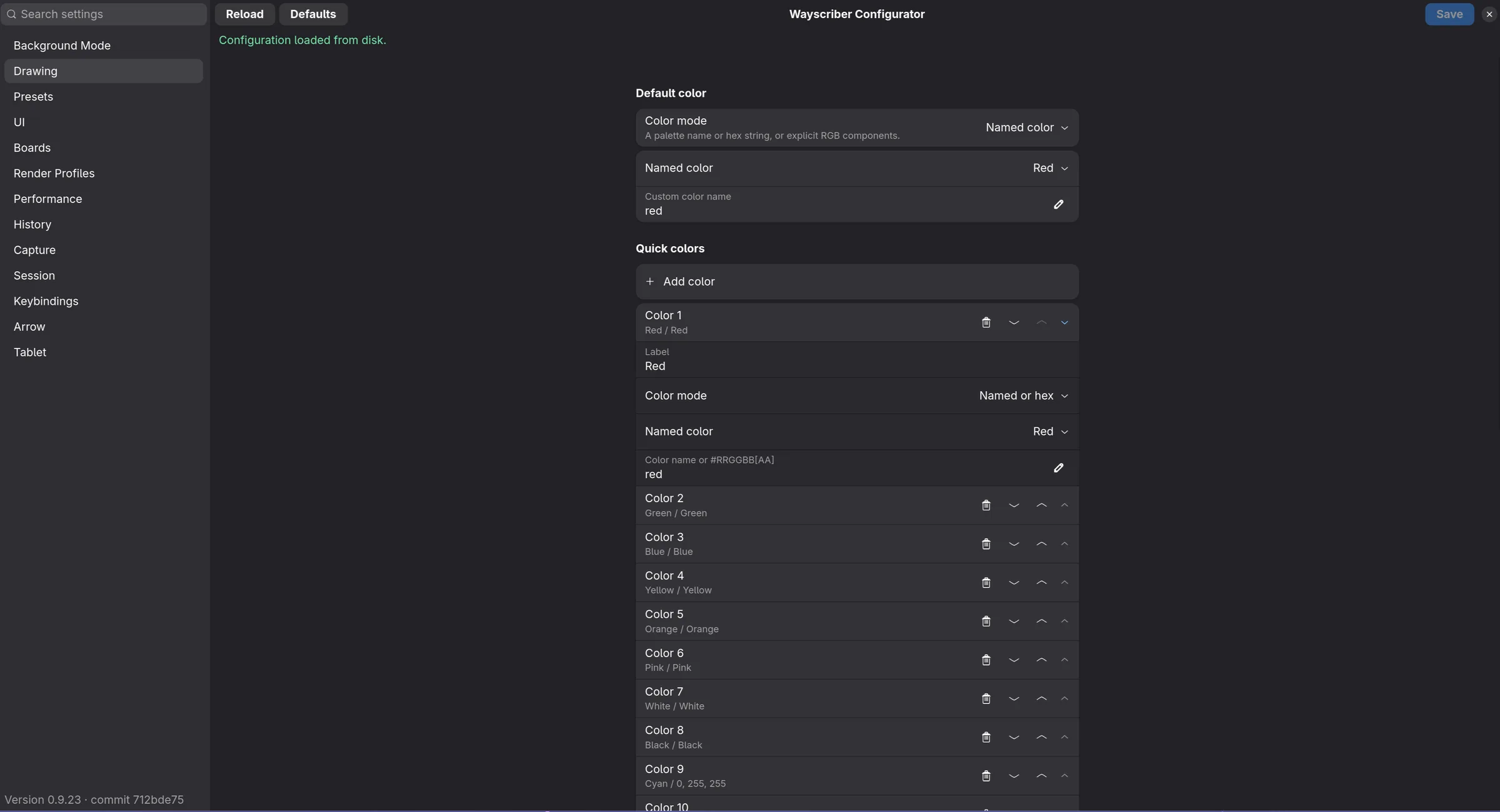Select Arrow settings section
Viewport: 1500px width, 812px height.
(103, 327)
